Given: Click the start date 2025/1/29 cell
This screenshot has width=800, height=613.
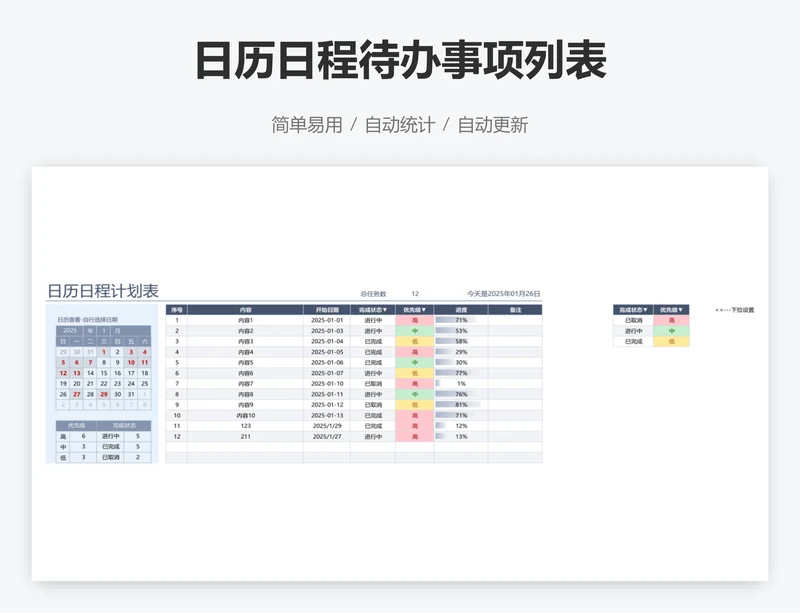Looking at the screenshot, I should (327, 426).
